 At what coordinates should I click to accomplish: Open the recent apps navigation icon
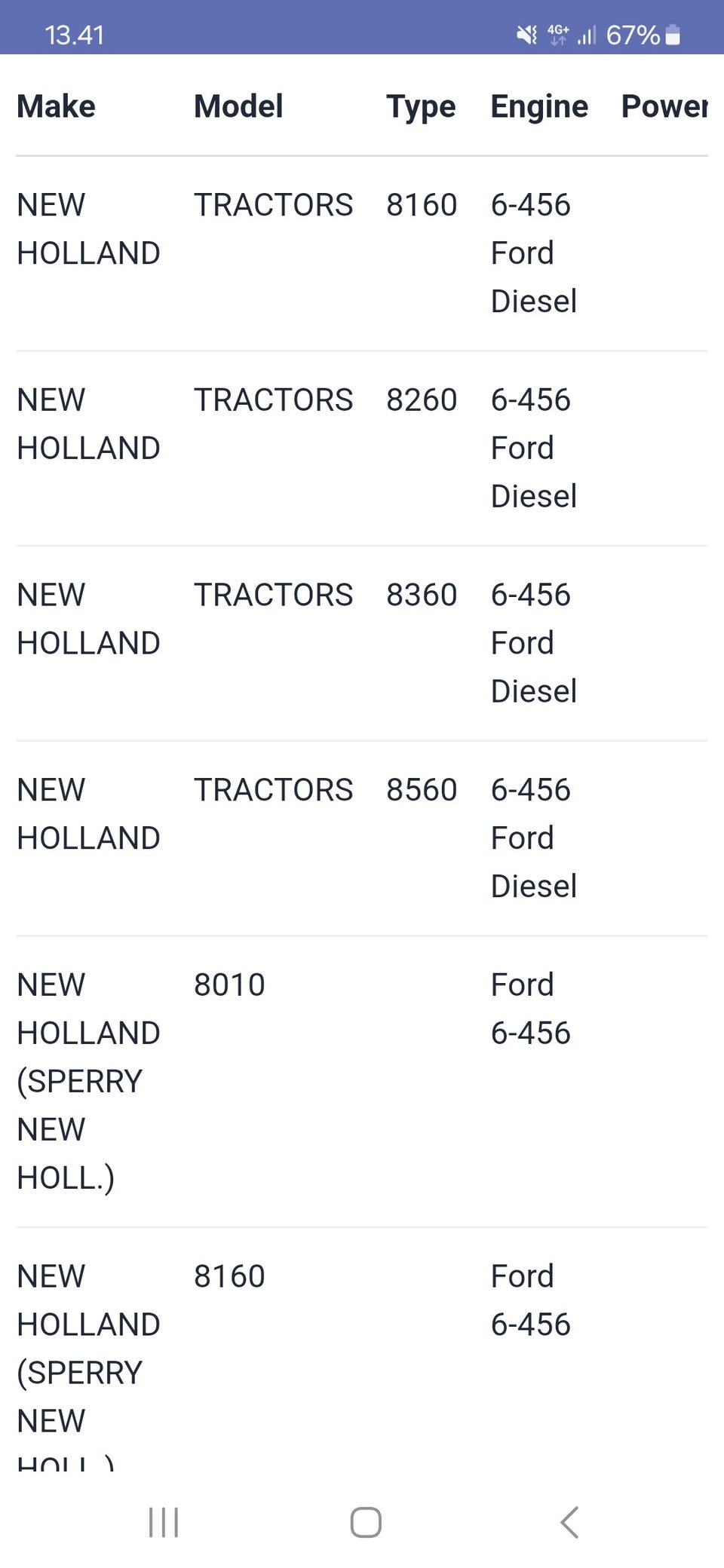coord(164,1522)
